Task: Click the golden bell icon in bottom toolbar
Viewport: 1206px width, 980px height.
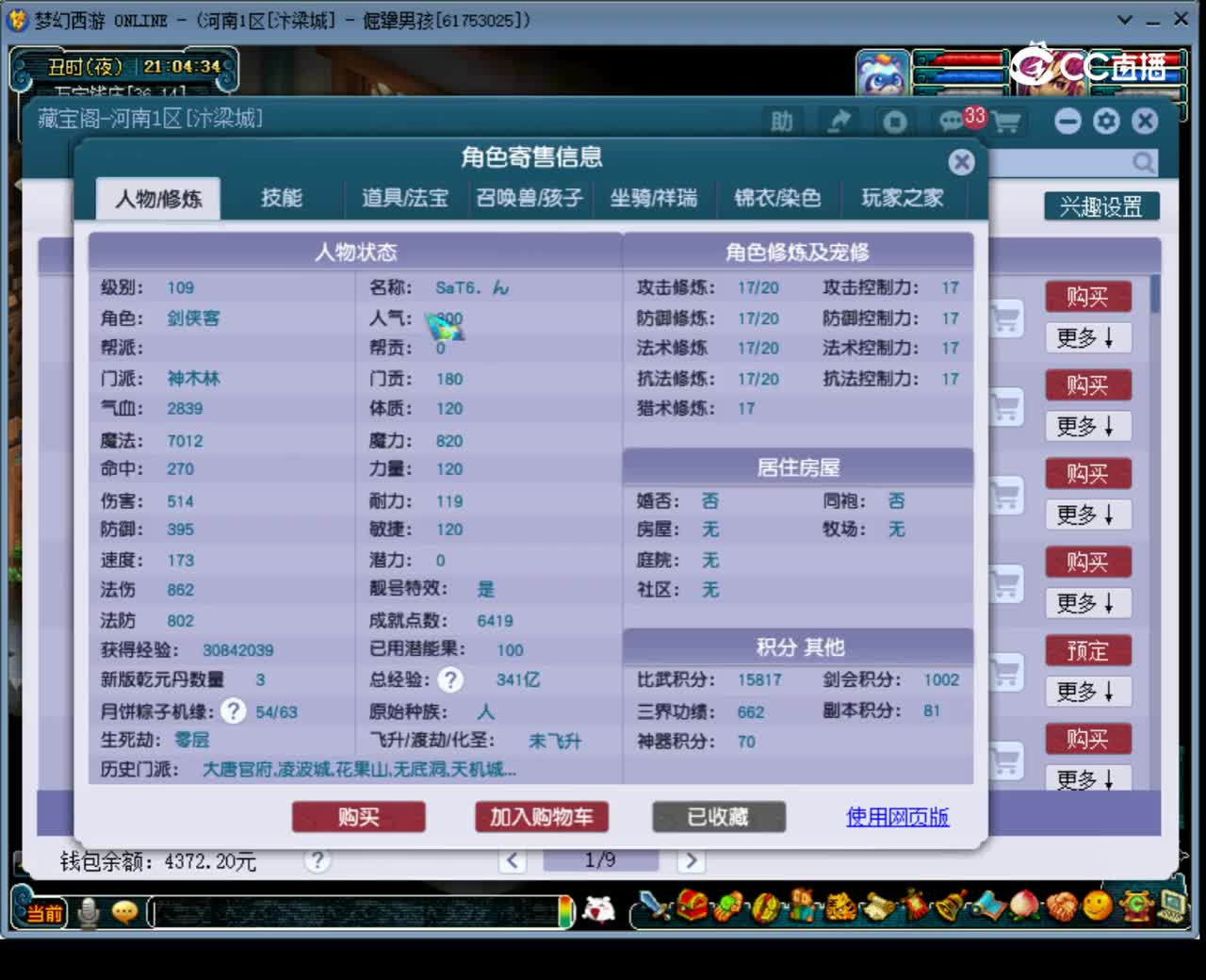Action: tap(952, 906)
